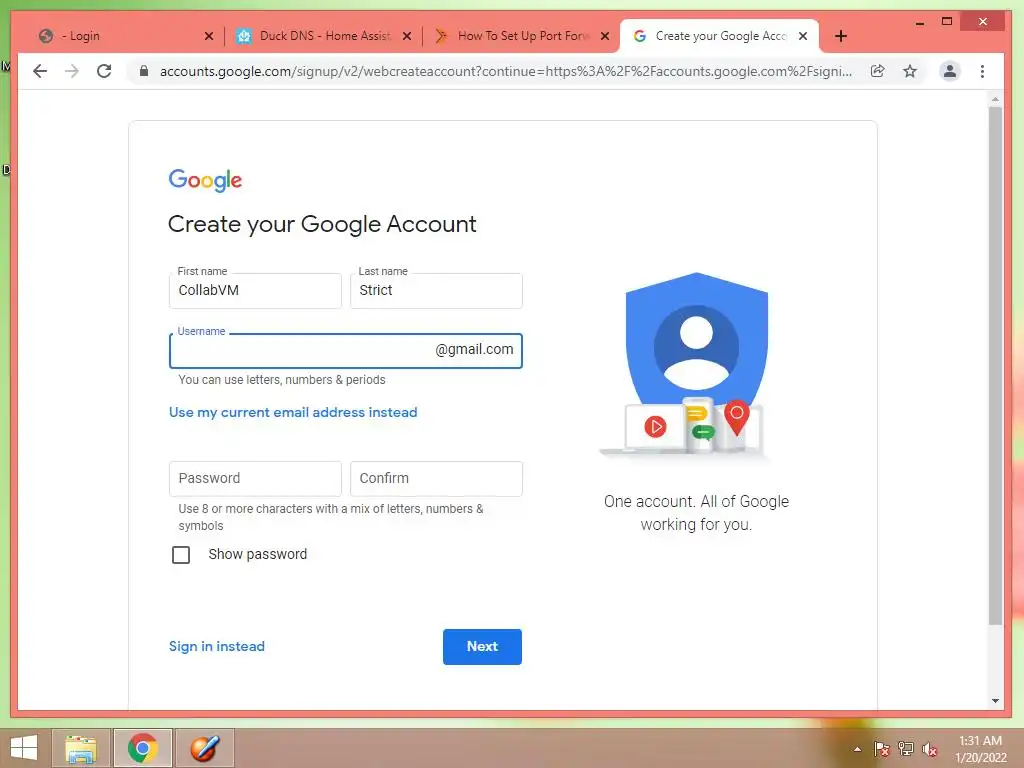This screenshot has height=768, width=1024.
Task: Click the Sign in instead link
Action: (217, 646)
